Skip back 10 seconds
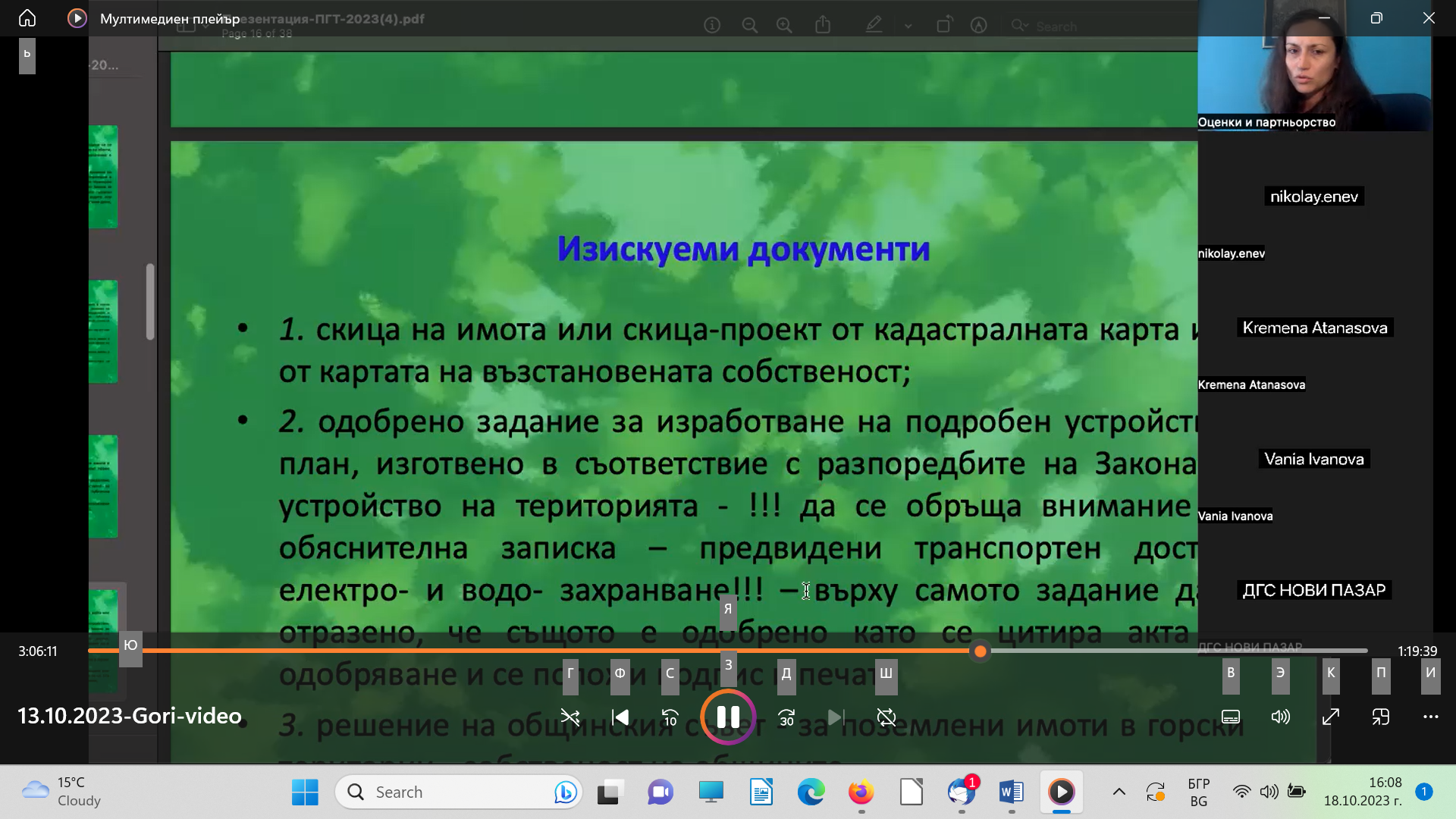Screen dimensions: 1456x819 670,717
